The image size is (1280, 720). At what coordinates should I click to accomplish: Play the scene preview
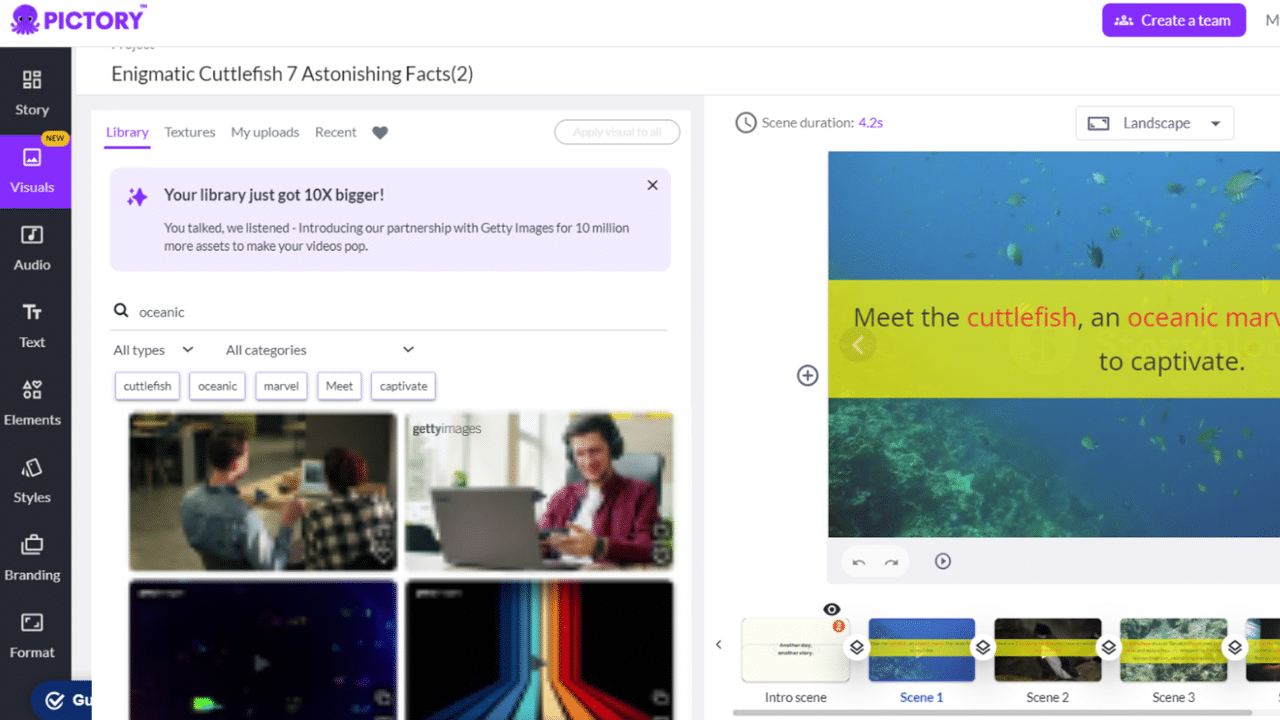(942, 561)
